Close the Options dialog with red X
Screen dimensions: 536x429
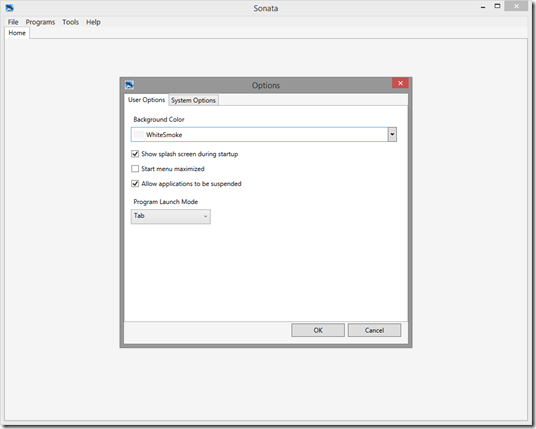coord(400,83)
